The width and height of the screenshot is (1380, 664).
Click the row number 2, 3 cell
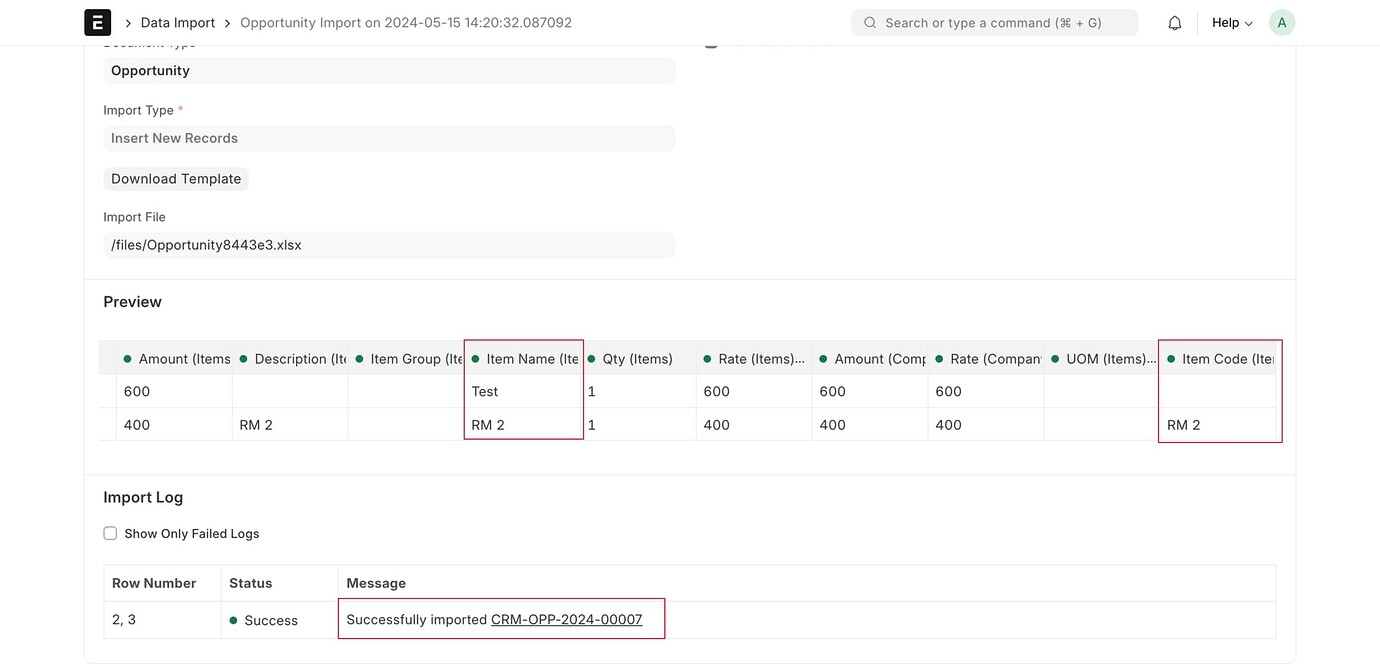pyautogui.click(x=162, y=619)
